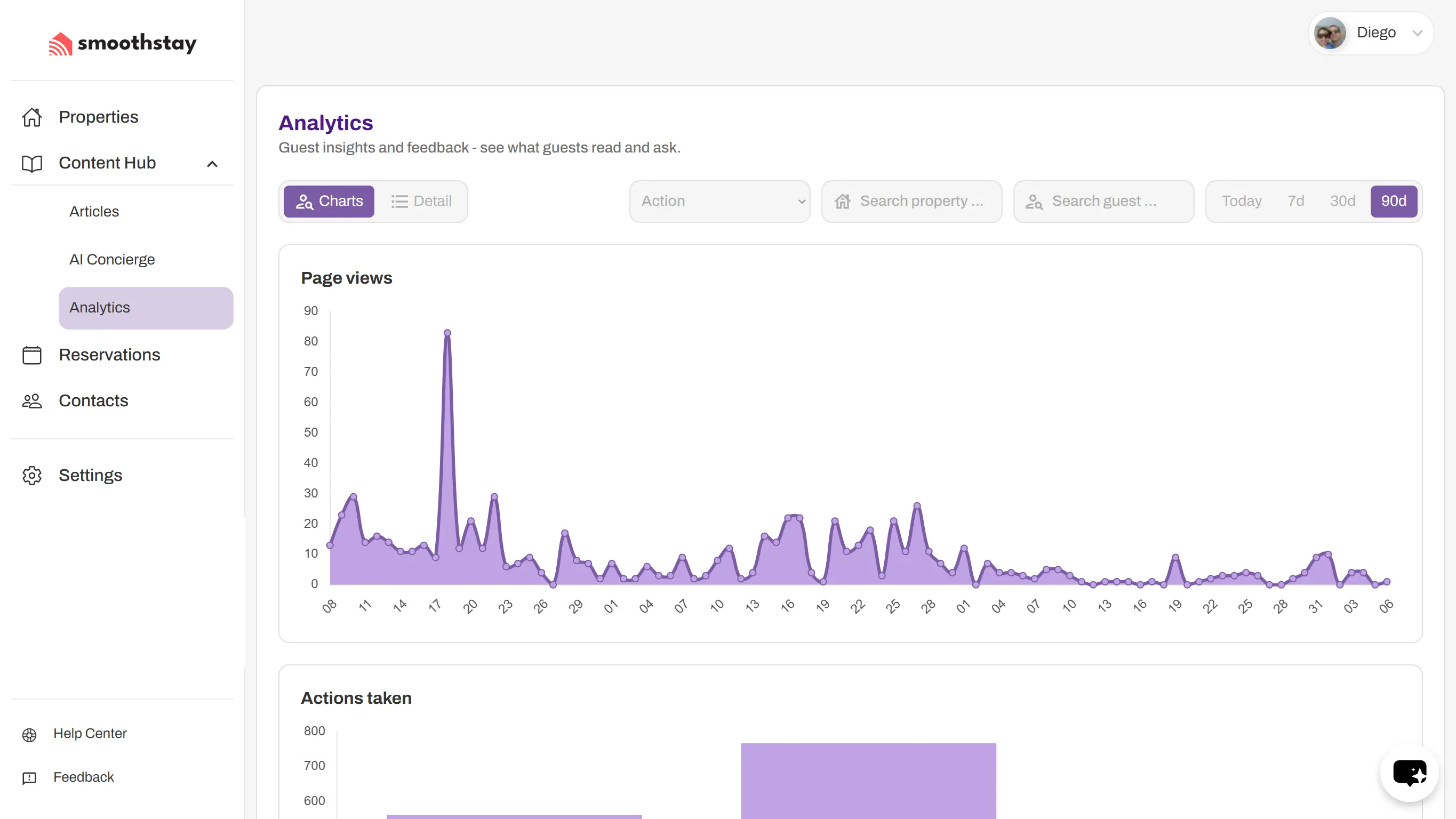Viewport: 1456px width, 819px height.
Task: Click the tallest bar in Actions taken chart
Action: (868, 781)
